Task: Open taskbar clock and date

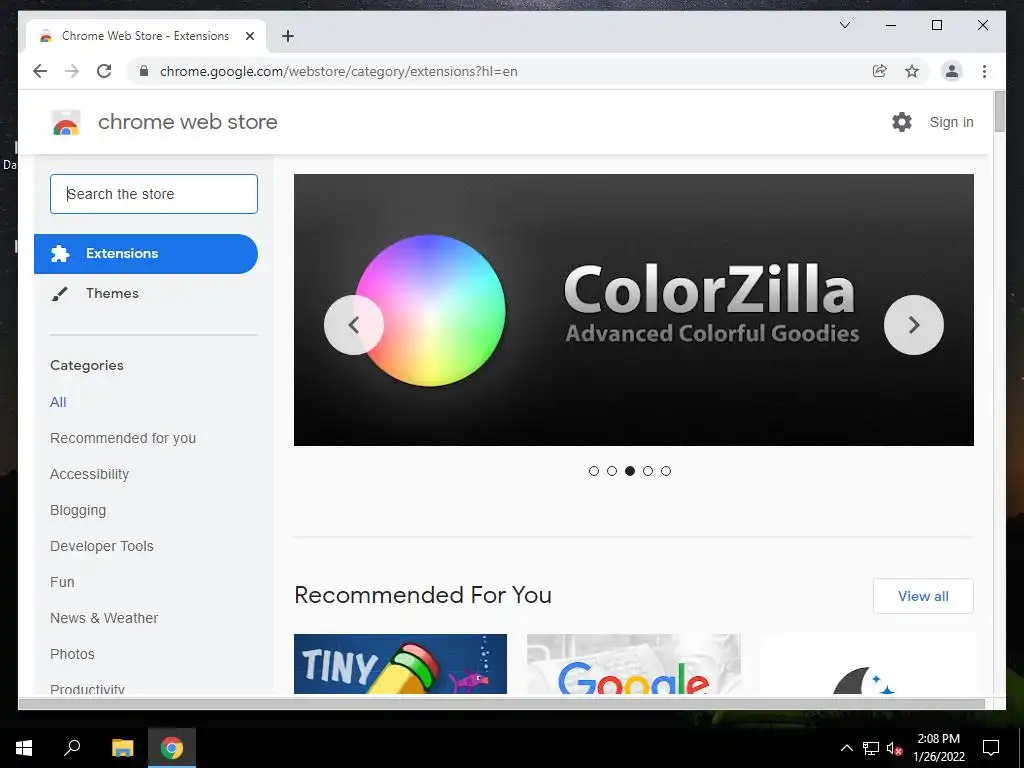Action: pos(938,748)
